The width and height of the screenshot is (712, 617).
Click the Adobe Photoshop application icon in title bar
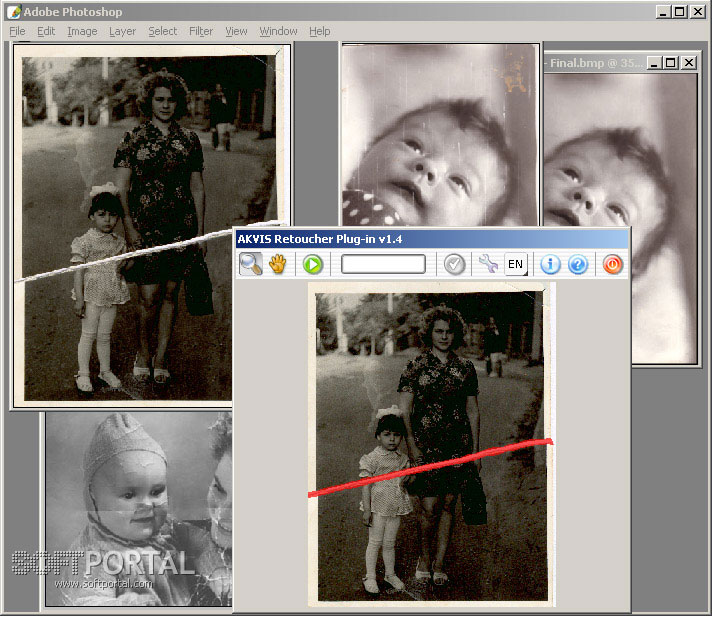(14, 12)
